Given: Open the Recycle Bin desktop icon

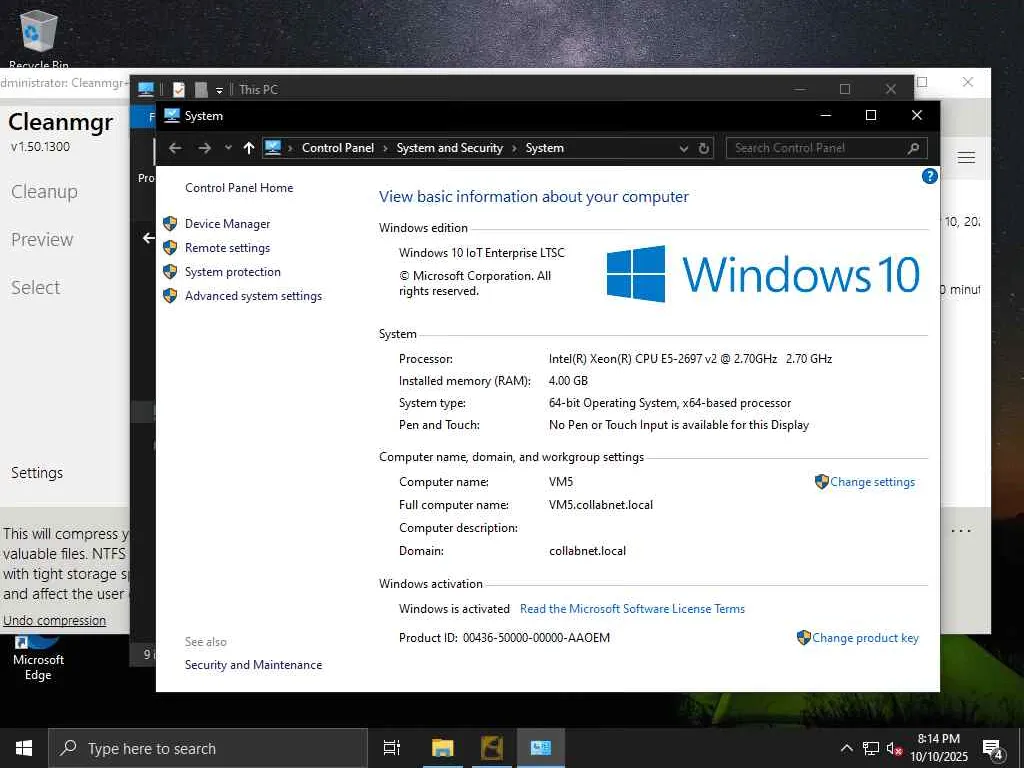Looking at the screenshot, I should (39, 39).
